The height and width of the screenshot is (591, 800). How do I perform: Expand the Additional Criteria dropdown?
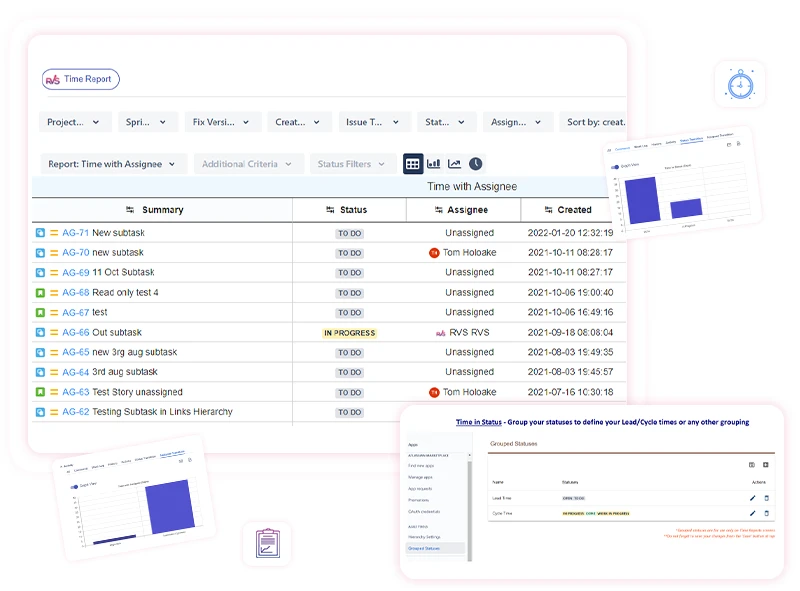coord(245,163)
